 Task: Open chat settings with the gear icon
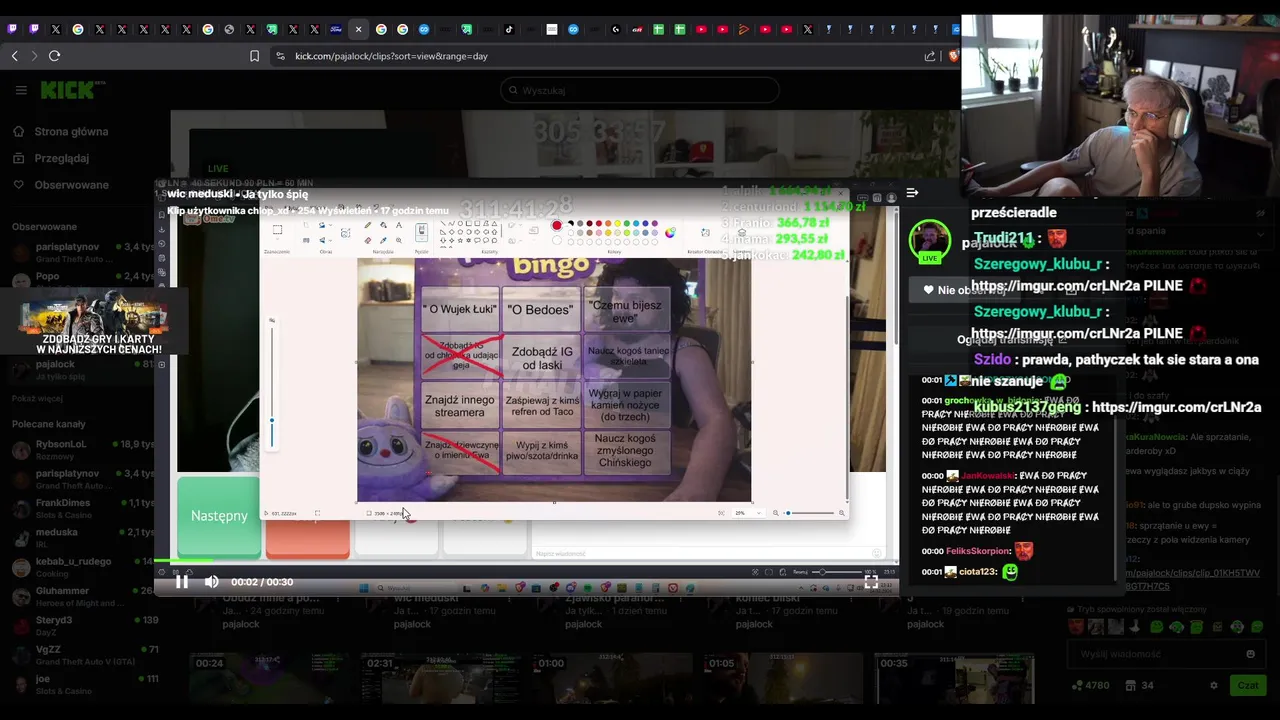point(1214,685)
